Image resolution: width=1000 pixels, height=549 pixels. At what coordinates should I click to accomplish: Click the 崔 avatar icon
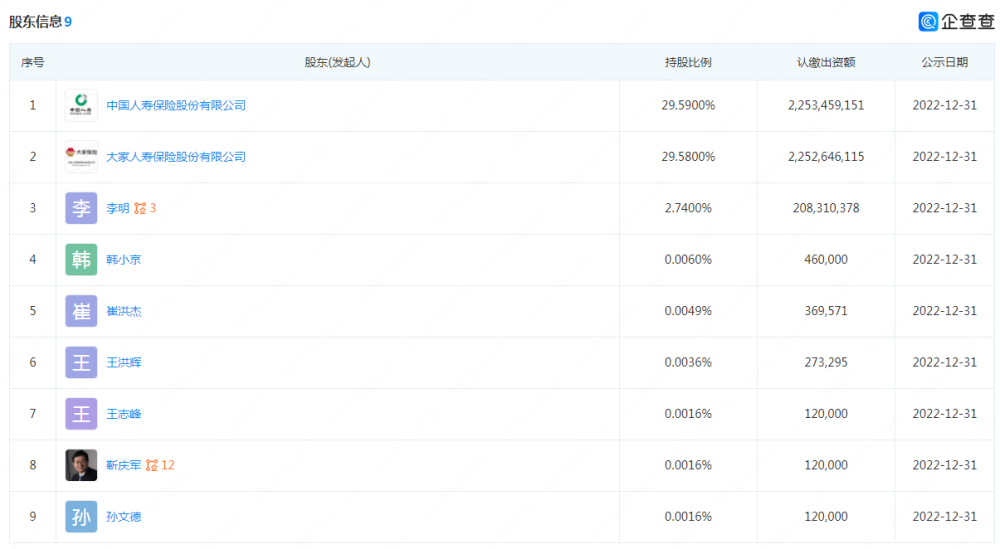81,311
